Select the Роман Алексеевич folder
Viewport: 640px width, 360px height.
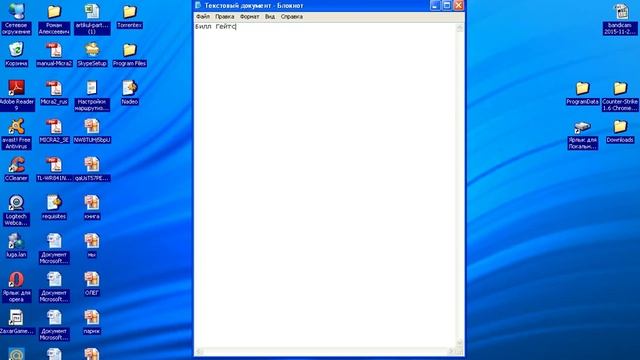[x=54, y=18]
